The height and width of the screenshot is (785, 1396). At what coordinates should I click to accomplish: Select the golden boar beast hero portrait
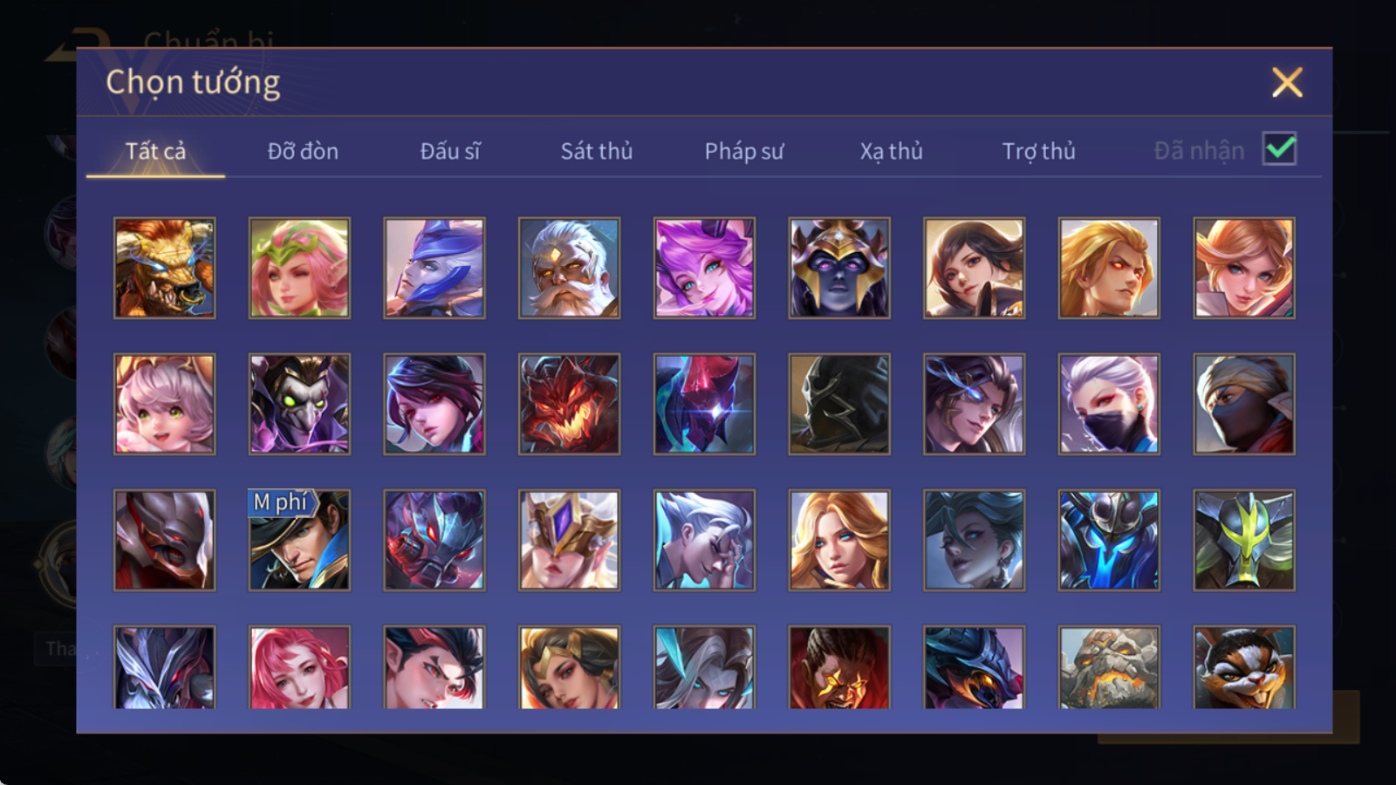pyautogui.click(x=164, y=268)
